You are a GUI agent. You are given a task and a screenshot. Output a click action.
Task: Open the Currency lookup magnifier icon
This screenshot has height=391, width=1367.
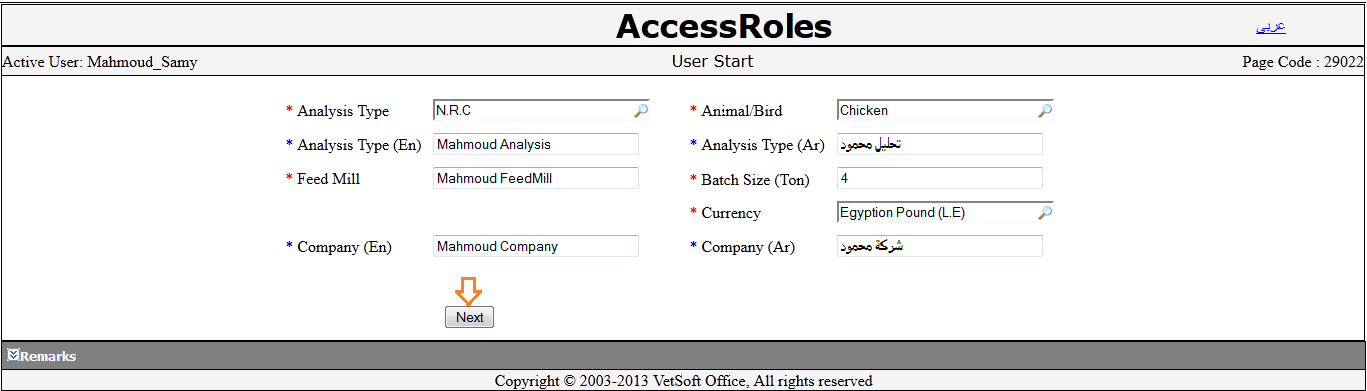1045,213
